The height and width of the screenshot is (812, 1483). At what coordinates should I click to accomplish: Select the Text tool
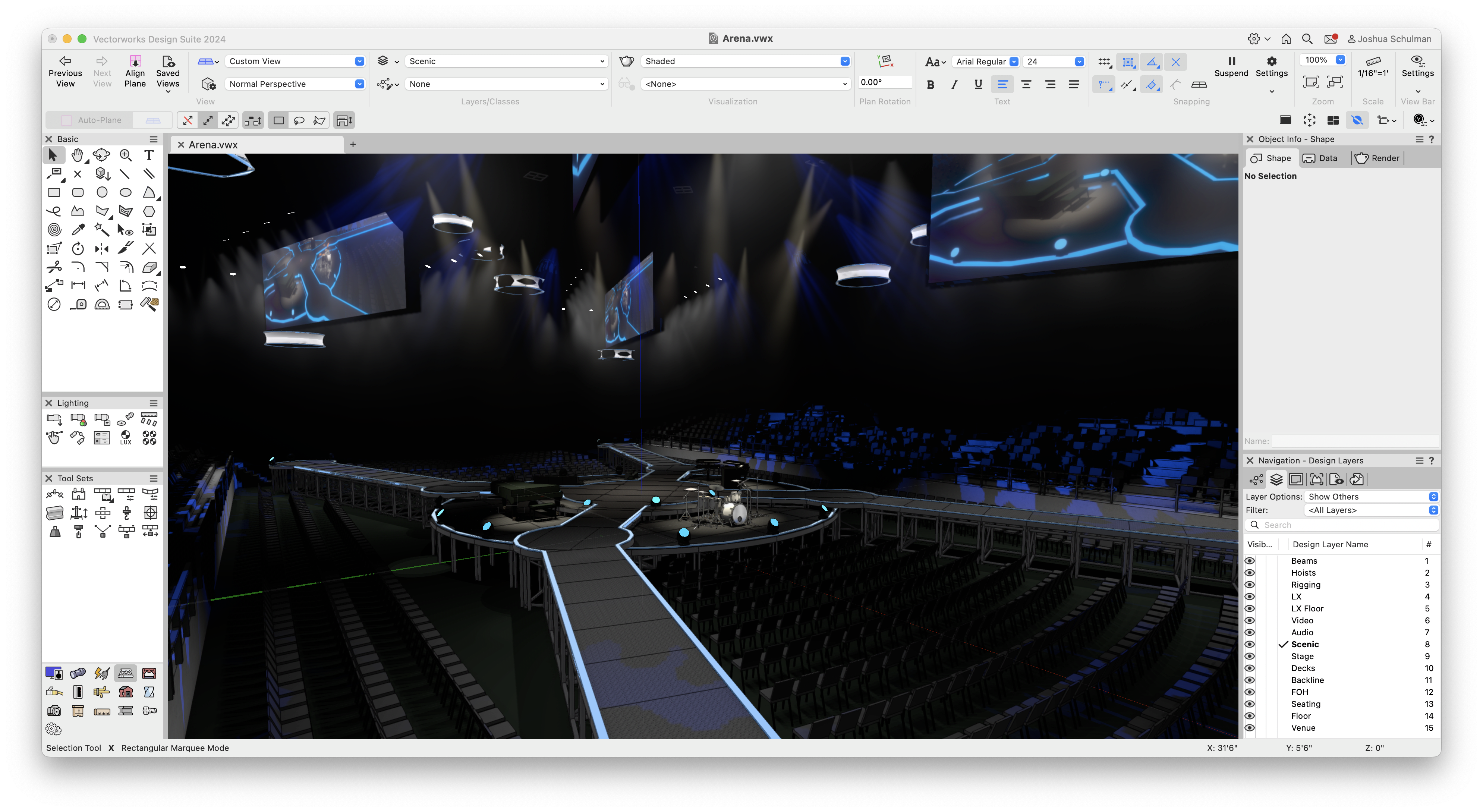click(x=149, y=155)
